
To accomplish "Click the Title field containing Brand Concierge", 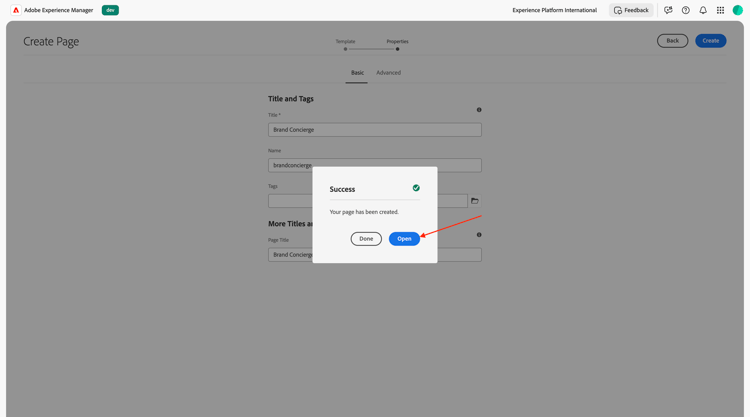I will click(x=375, y=130).
